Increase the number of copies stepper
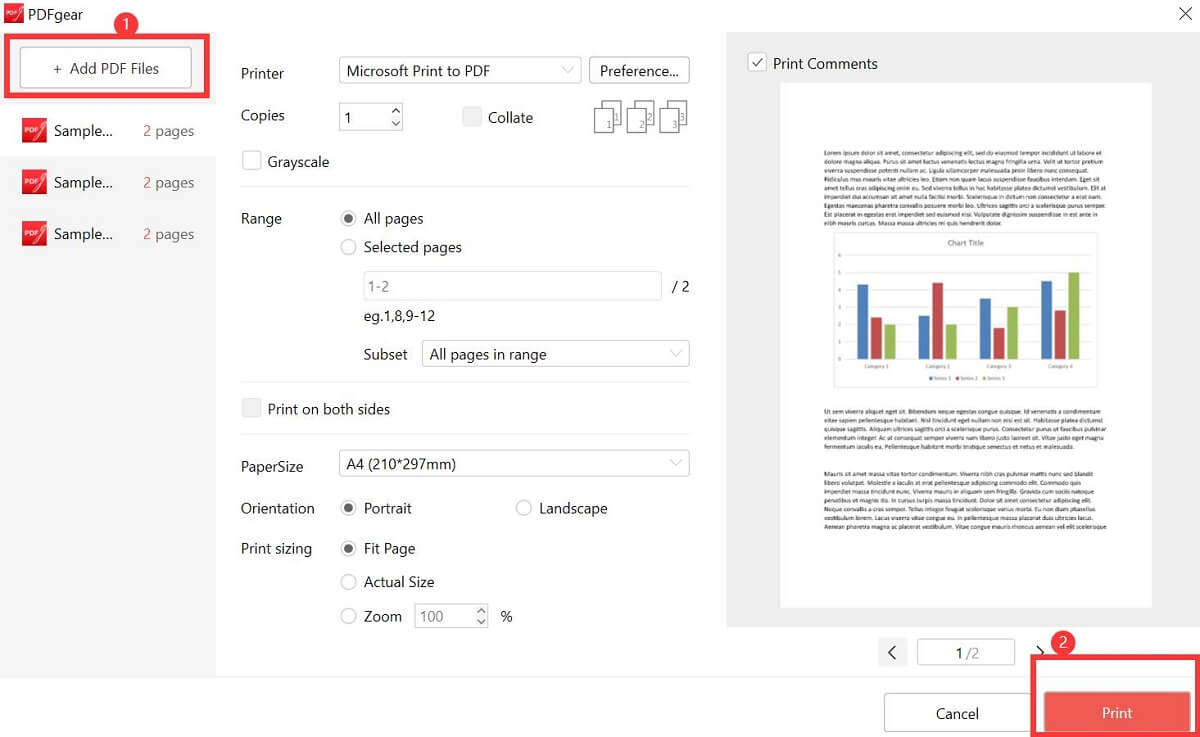The height and width of the screenshot is (737, 1200). (396, 110)
